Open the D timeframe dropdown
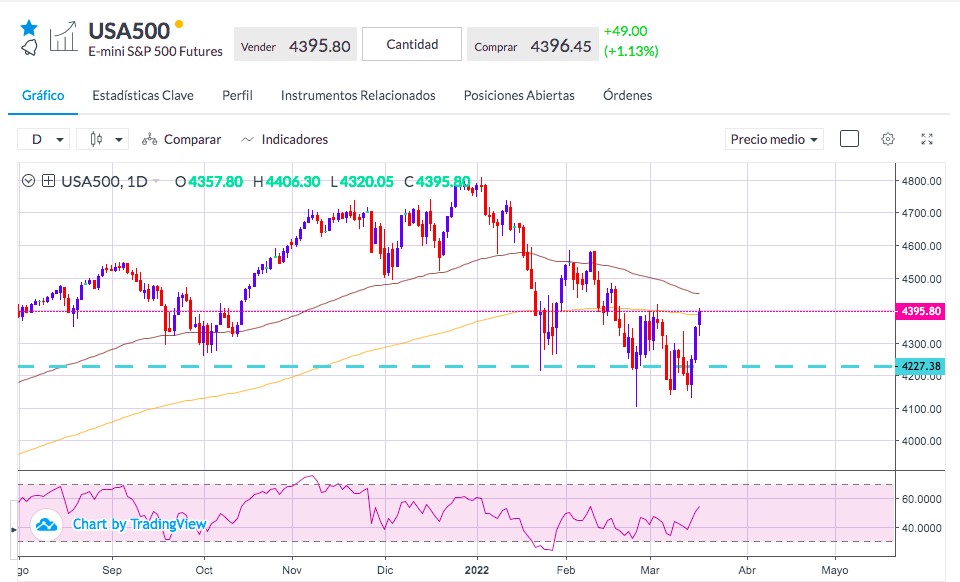 (43, 140)
